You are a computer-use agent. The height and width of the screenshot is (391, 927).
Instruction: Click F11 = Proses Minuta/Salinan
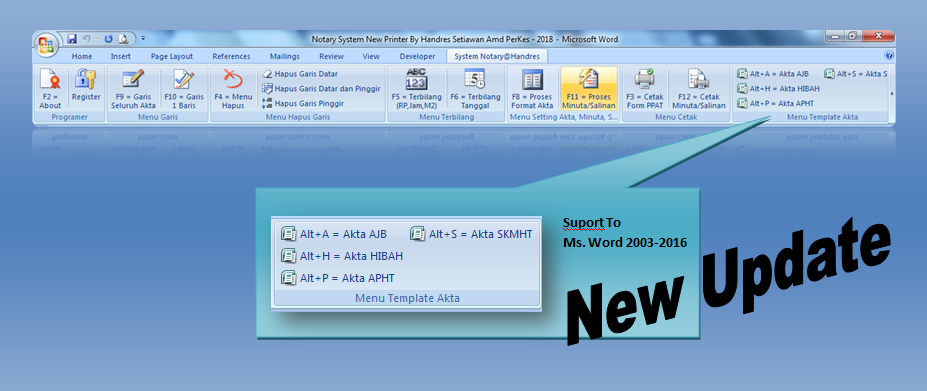589,89
